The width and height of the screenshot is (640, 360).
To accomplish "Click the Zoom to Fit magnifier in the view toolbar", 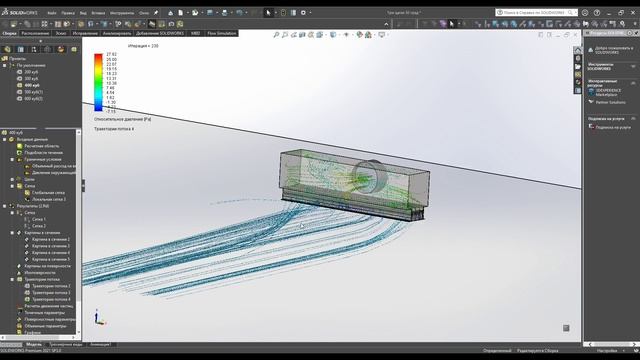I will 276,35.
